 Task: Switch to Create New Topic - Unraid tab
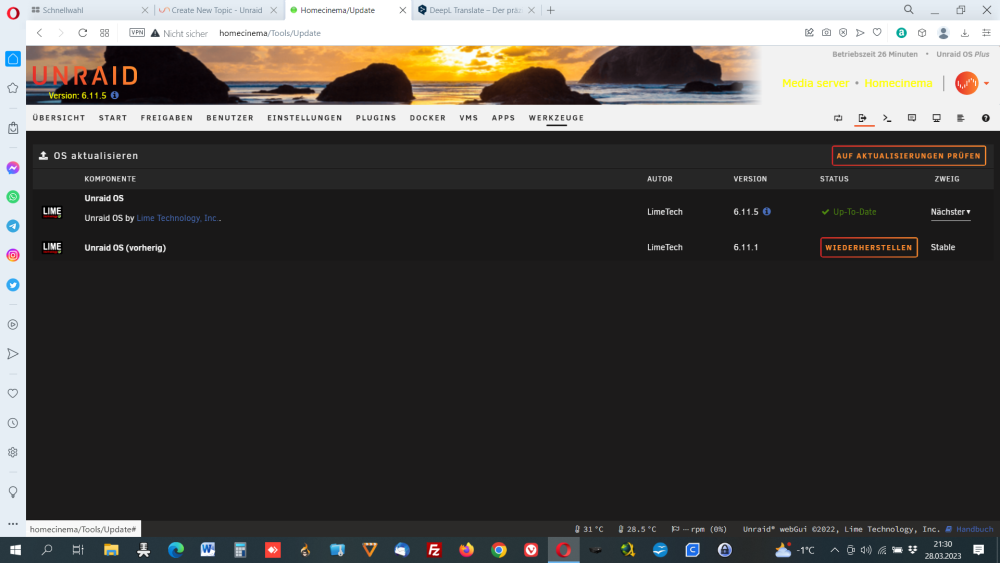click(x=217, y=10)
